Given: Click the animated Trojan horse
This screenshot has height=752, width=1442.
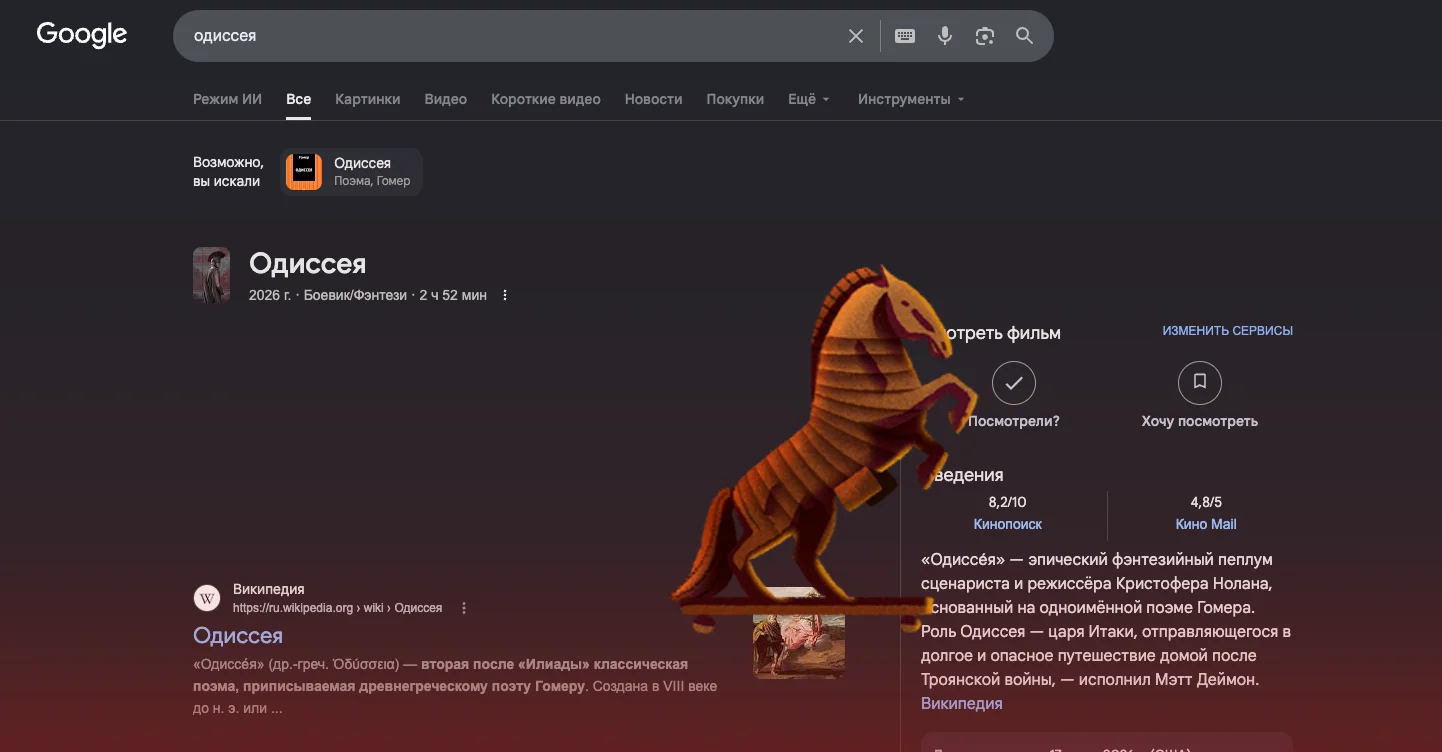Looking at the screenshot, I should coord(825,450).
